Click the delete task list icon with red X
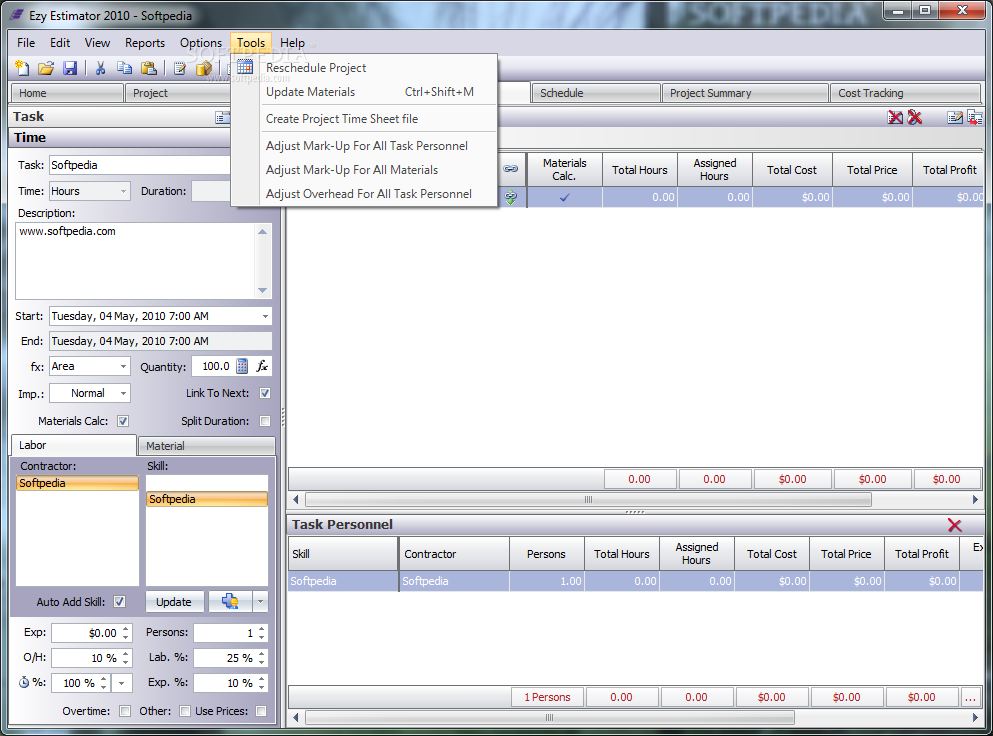 [895, 117]
